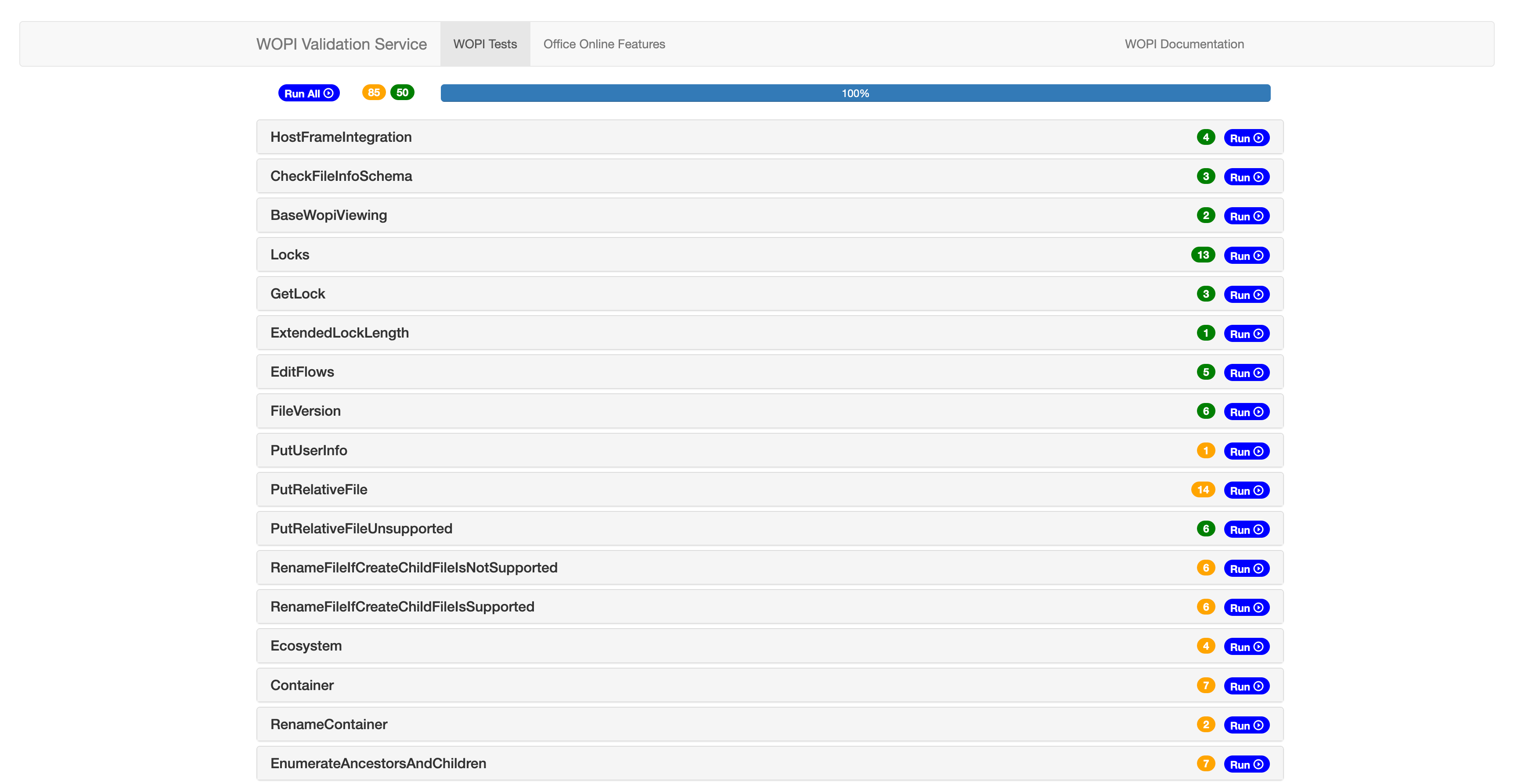Expand the HostFrameIntegration panel heading

769,137
